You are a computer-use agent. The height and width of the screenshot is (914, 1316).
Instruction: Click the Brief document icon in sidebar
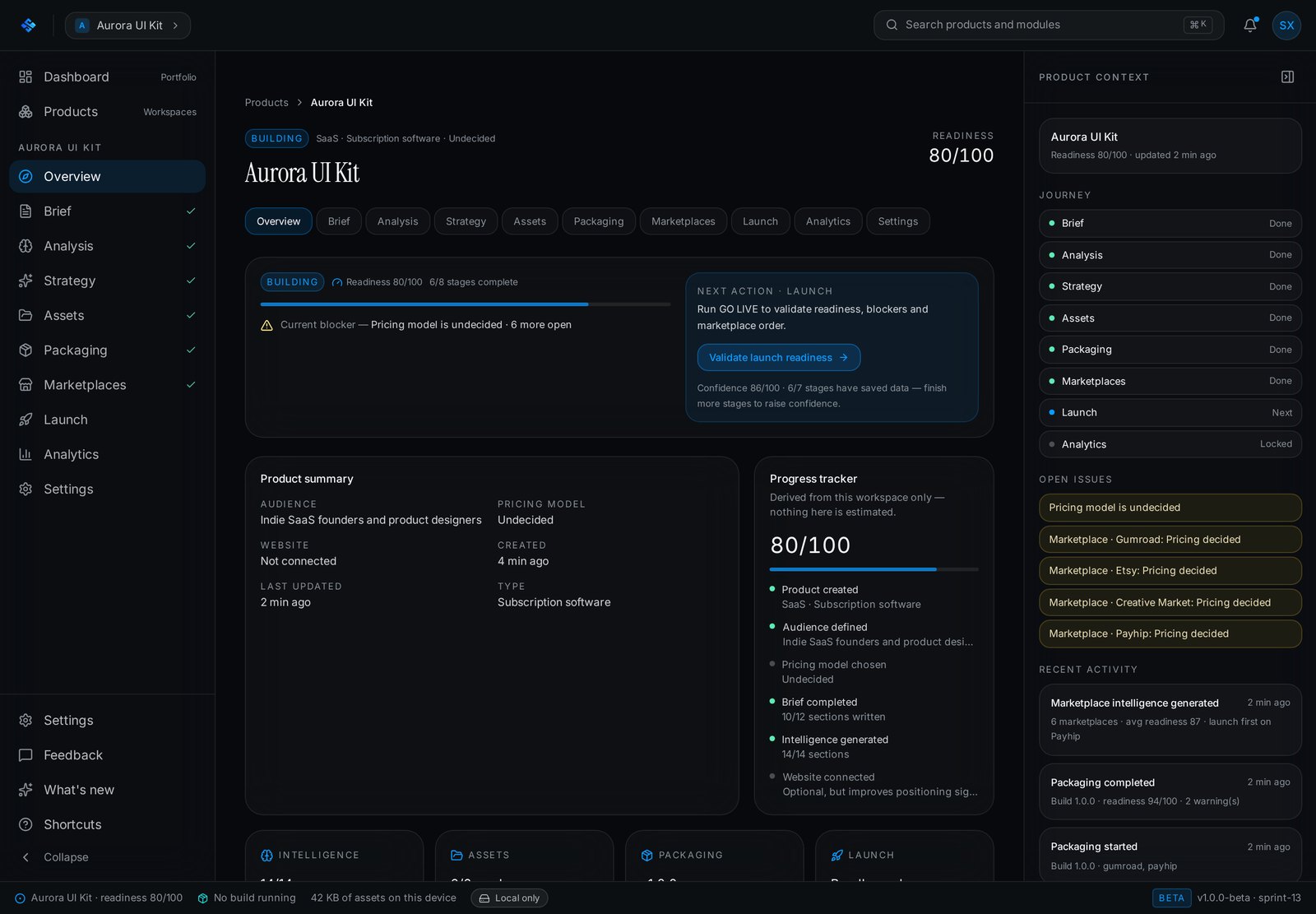click(25, 211)
